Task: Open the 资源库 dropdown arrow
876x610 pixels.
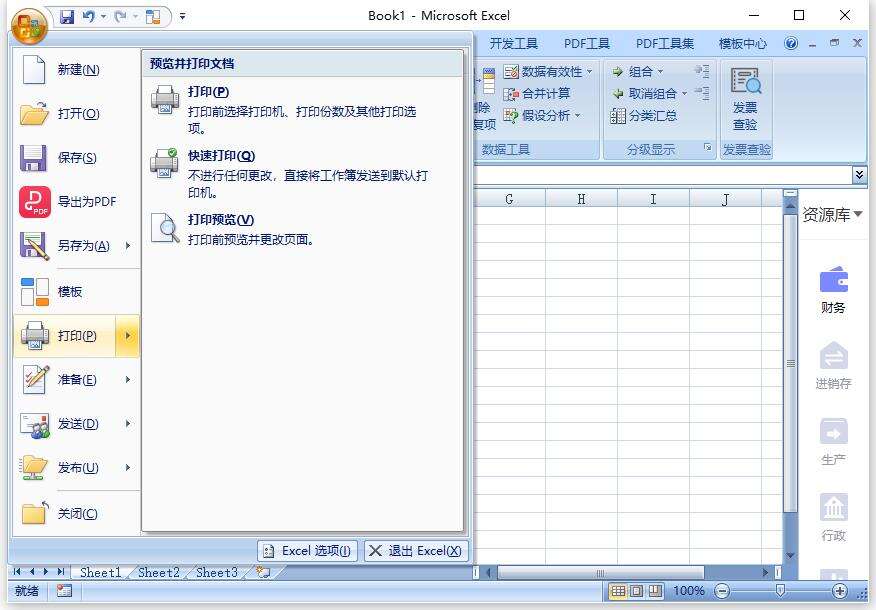Action: (858, 214)
